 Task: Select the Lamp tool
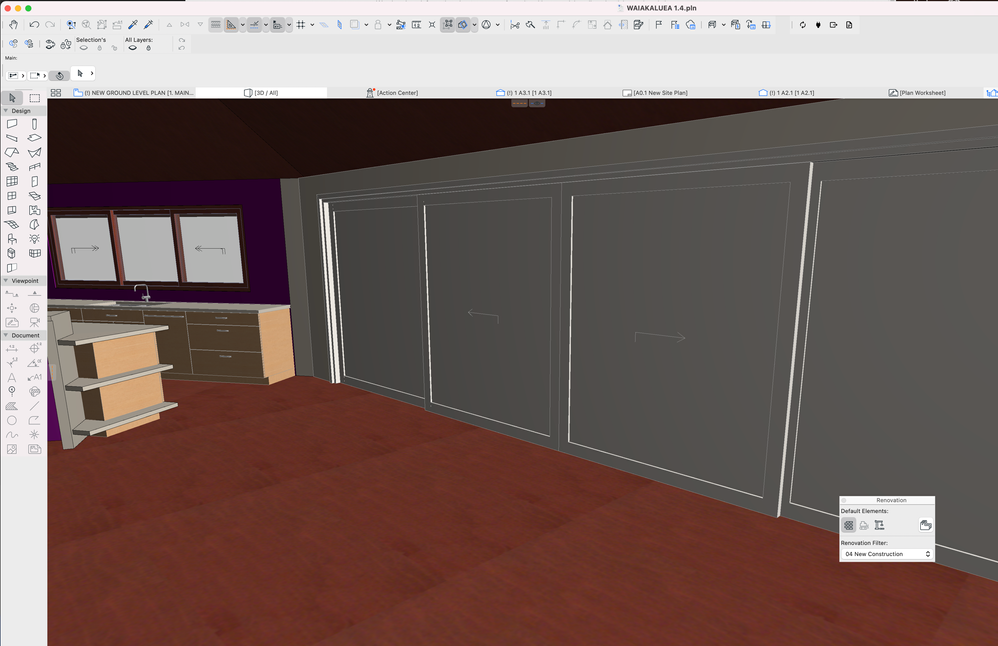34,239
